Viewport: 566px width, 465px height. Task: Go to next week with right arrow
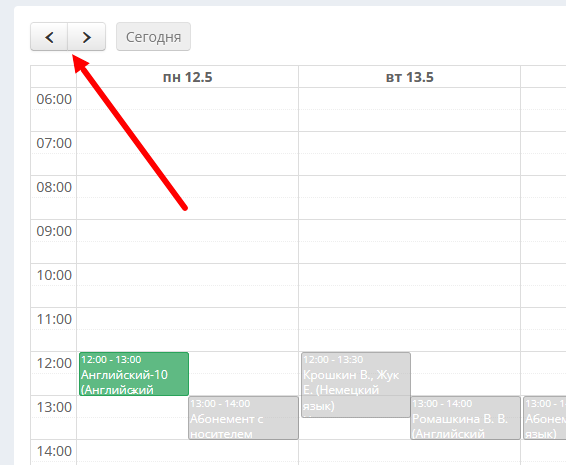point(87,37)
